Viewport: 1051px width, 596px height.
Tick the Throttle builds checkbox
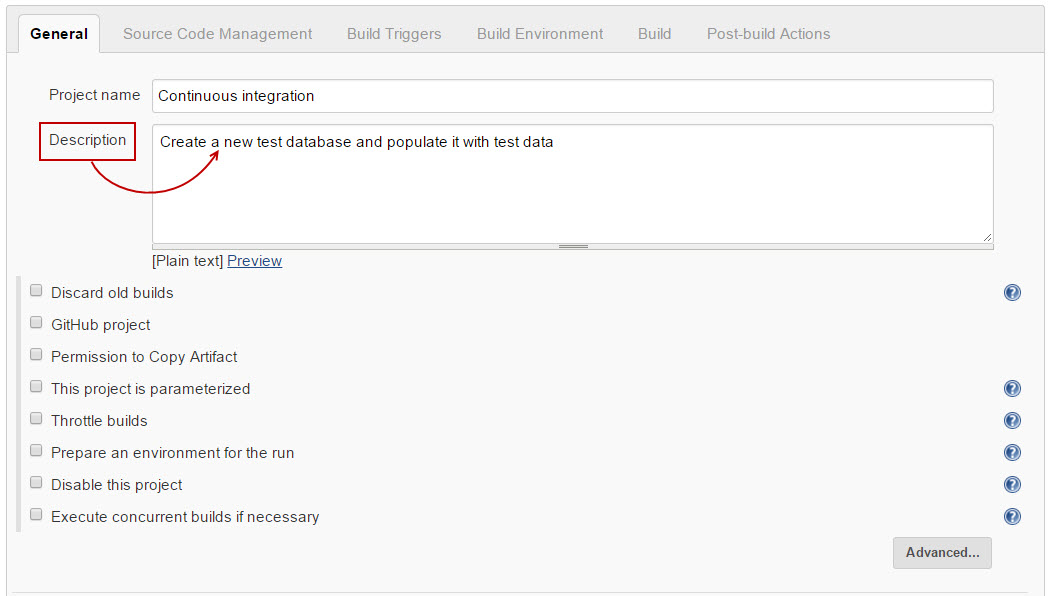pos(36,419)
